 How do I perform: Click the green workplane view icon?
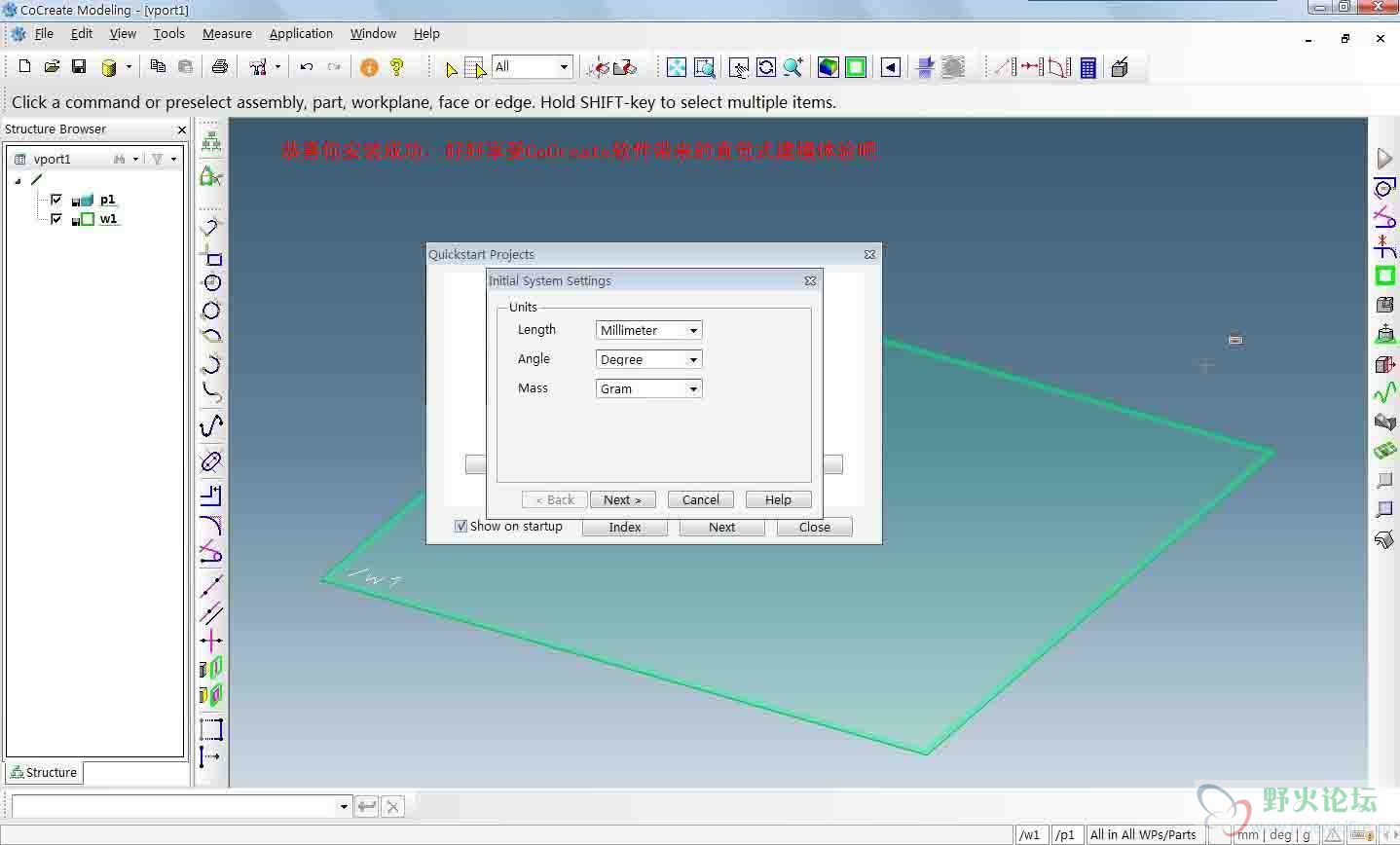click(856, 67)
